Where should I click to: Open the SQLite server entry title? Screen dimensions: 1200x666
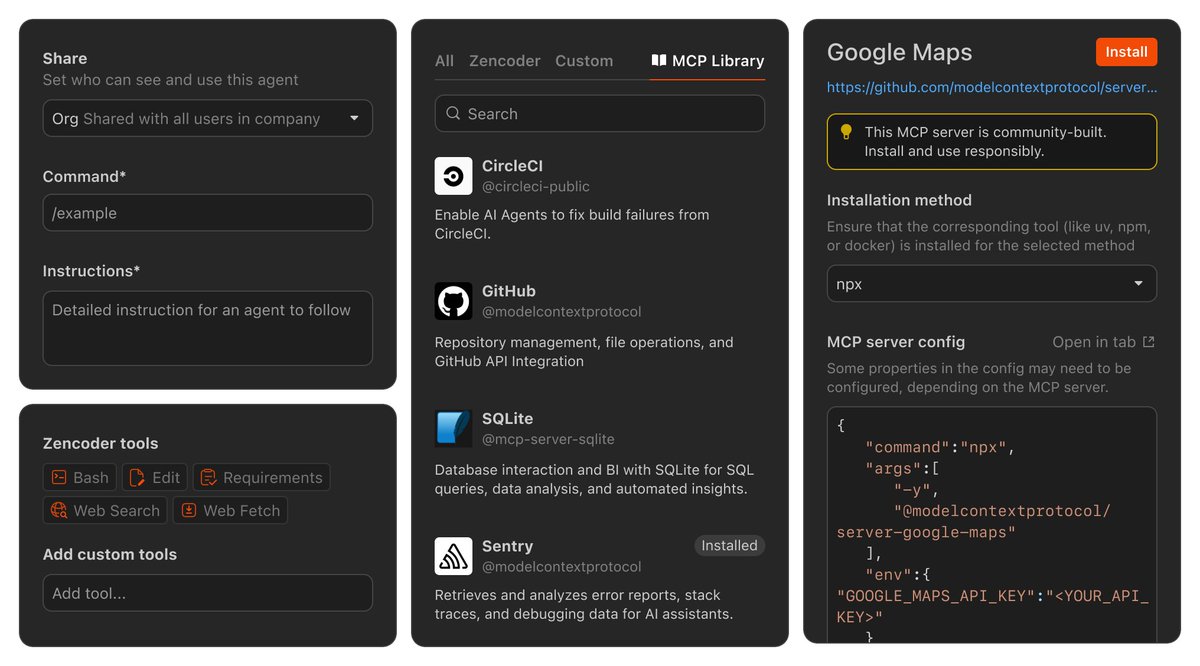point(508,418)
